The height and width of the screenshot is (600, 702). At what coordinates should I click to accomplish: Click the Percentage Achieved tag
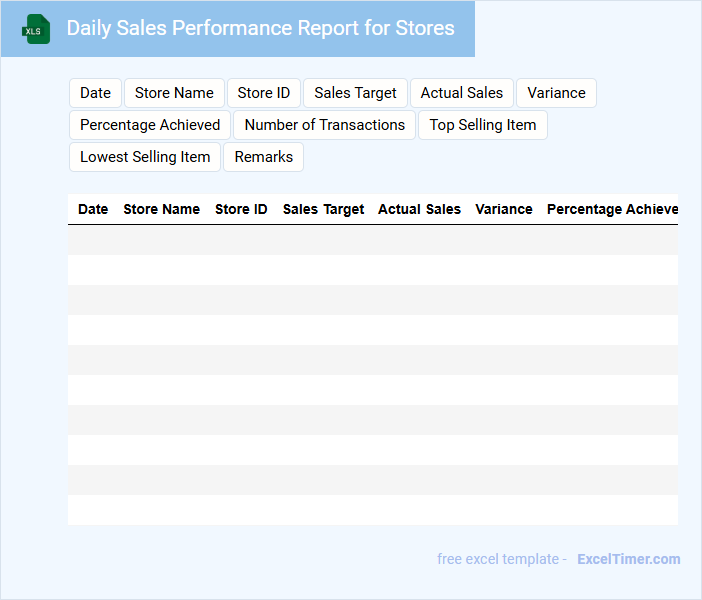pos(150,125)
